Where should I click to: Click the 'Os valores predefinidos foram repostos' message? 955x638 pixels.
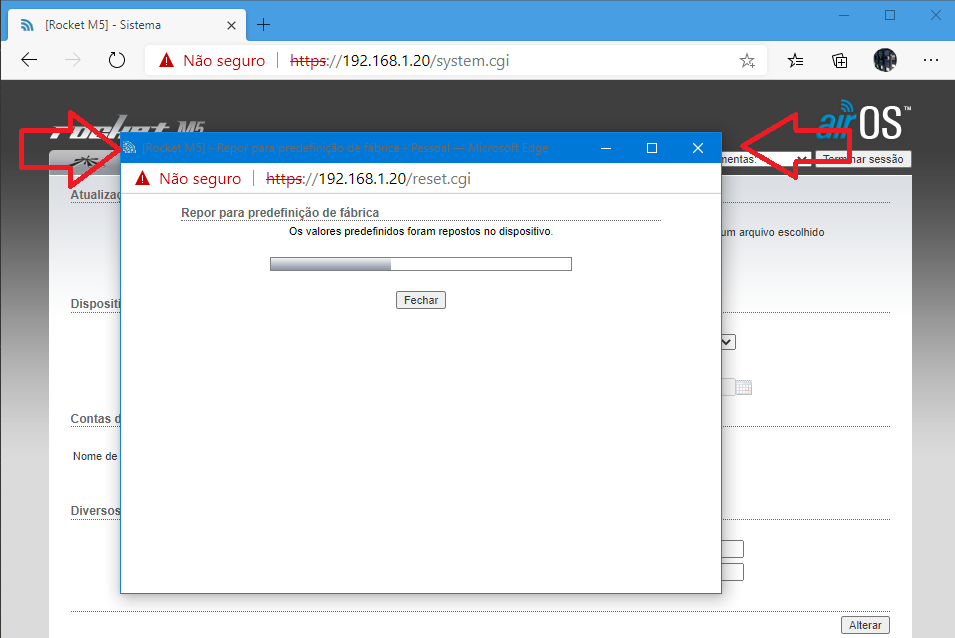(421, 231)
